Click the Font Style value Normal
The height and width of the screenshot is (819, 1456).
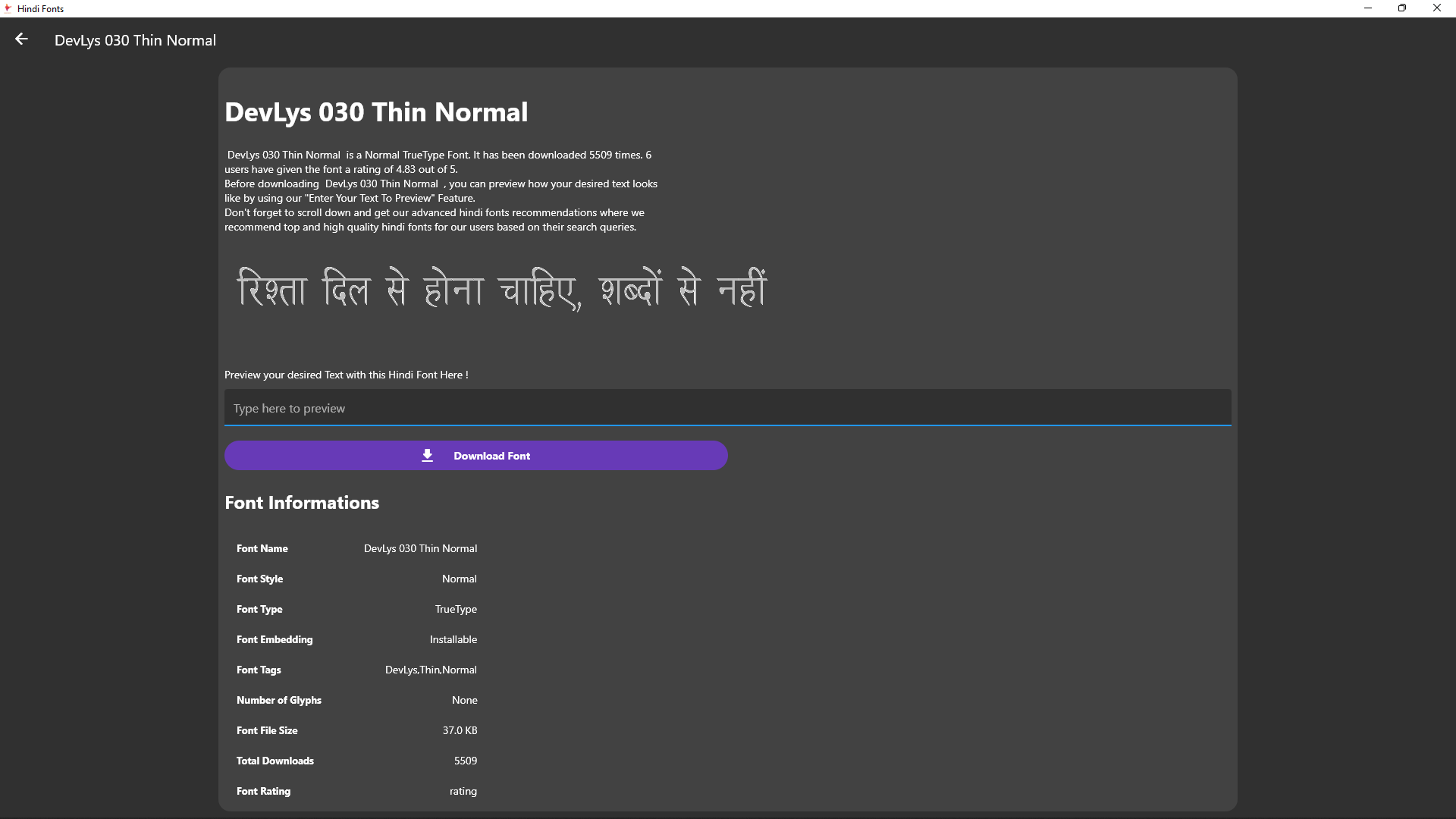pos(459,579)
